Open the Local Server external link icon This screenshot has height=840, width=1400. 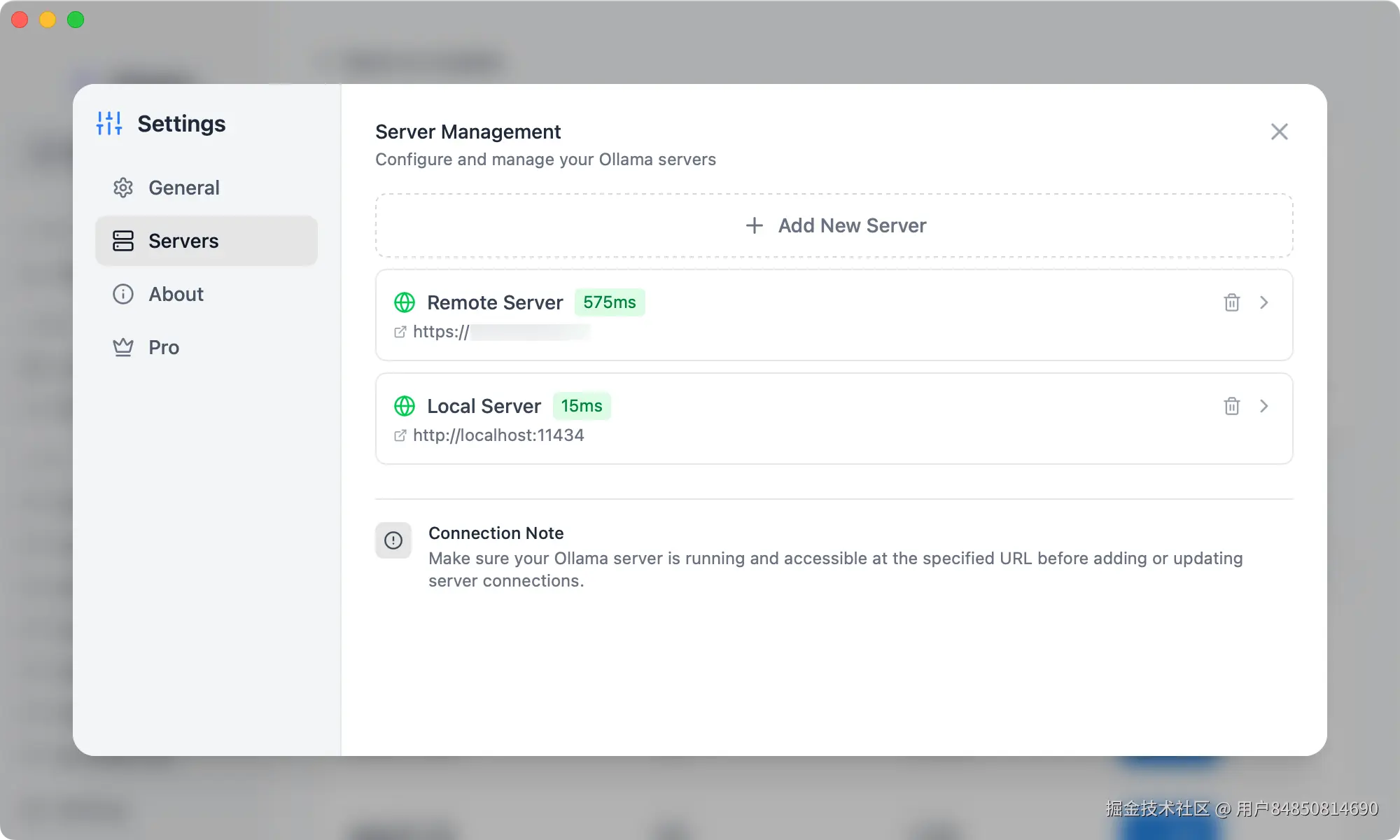[400, 435]
